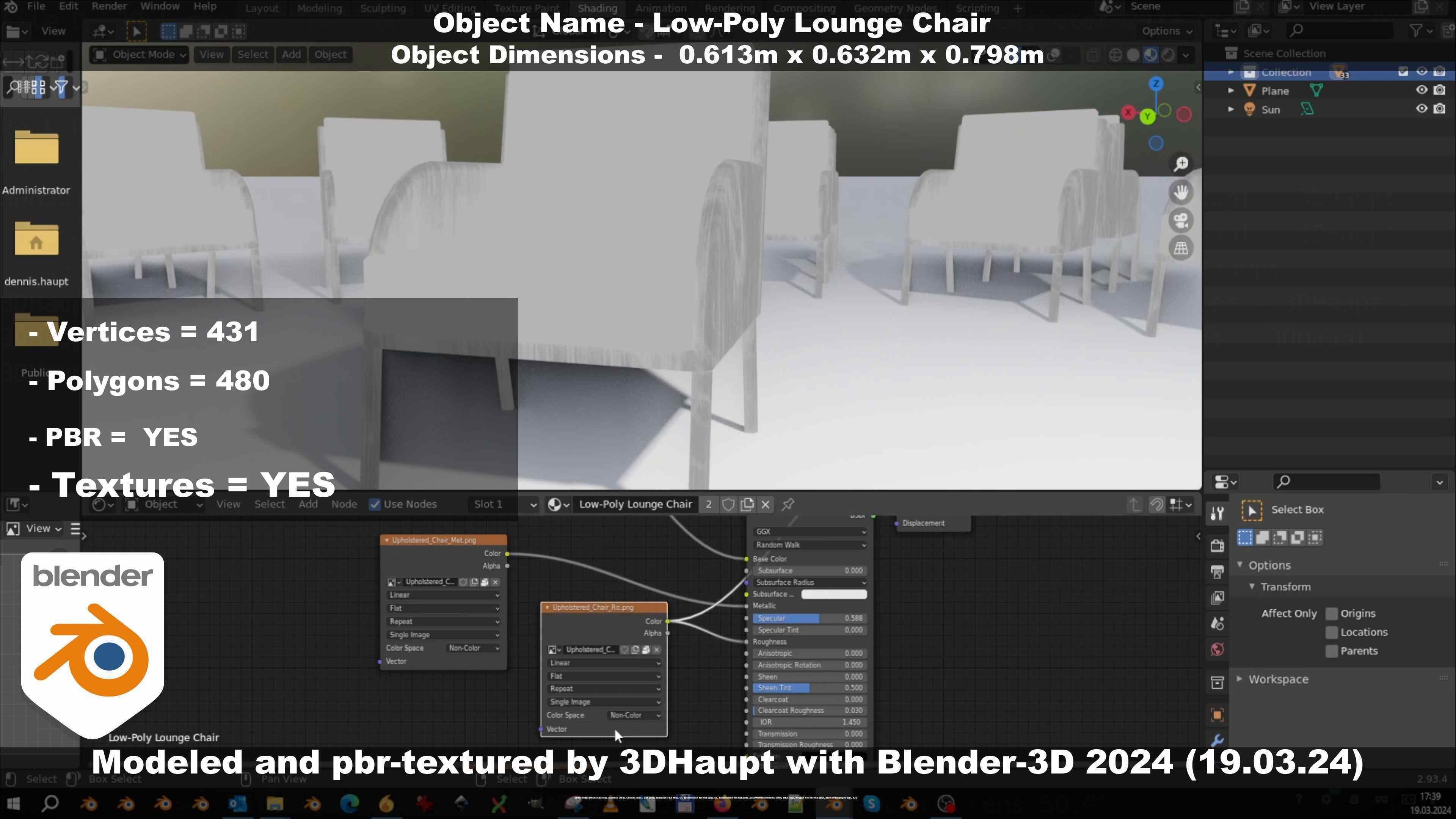The width and height of the screenshot is (1456, 819).
Task: Expand the Plane tree item
Action: (x=1230, y=91)
